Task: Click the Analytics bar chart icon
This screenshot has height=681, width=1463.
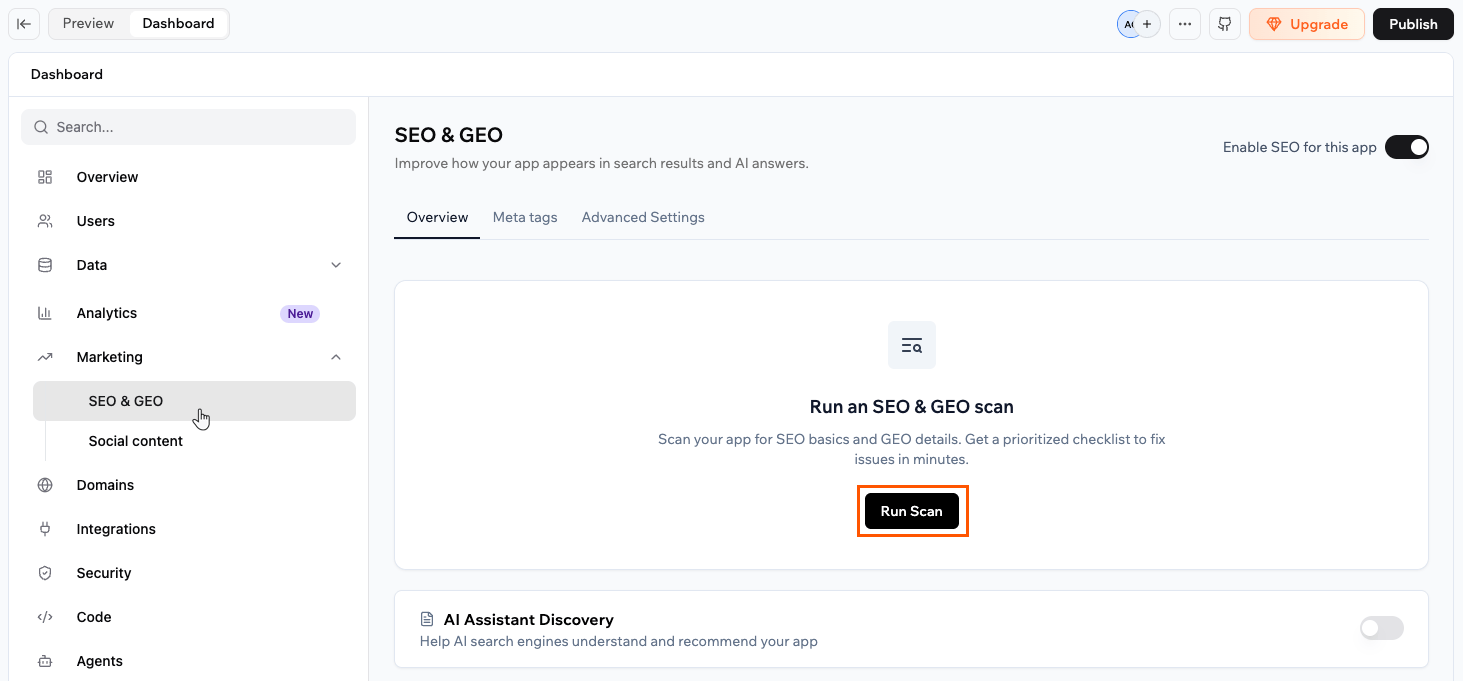Action: (45, 313)
